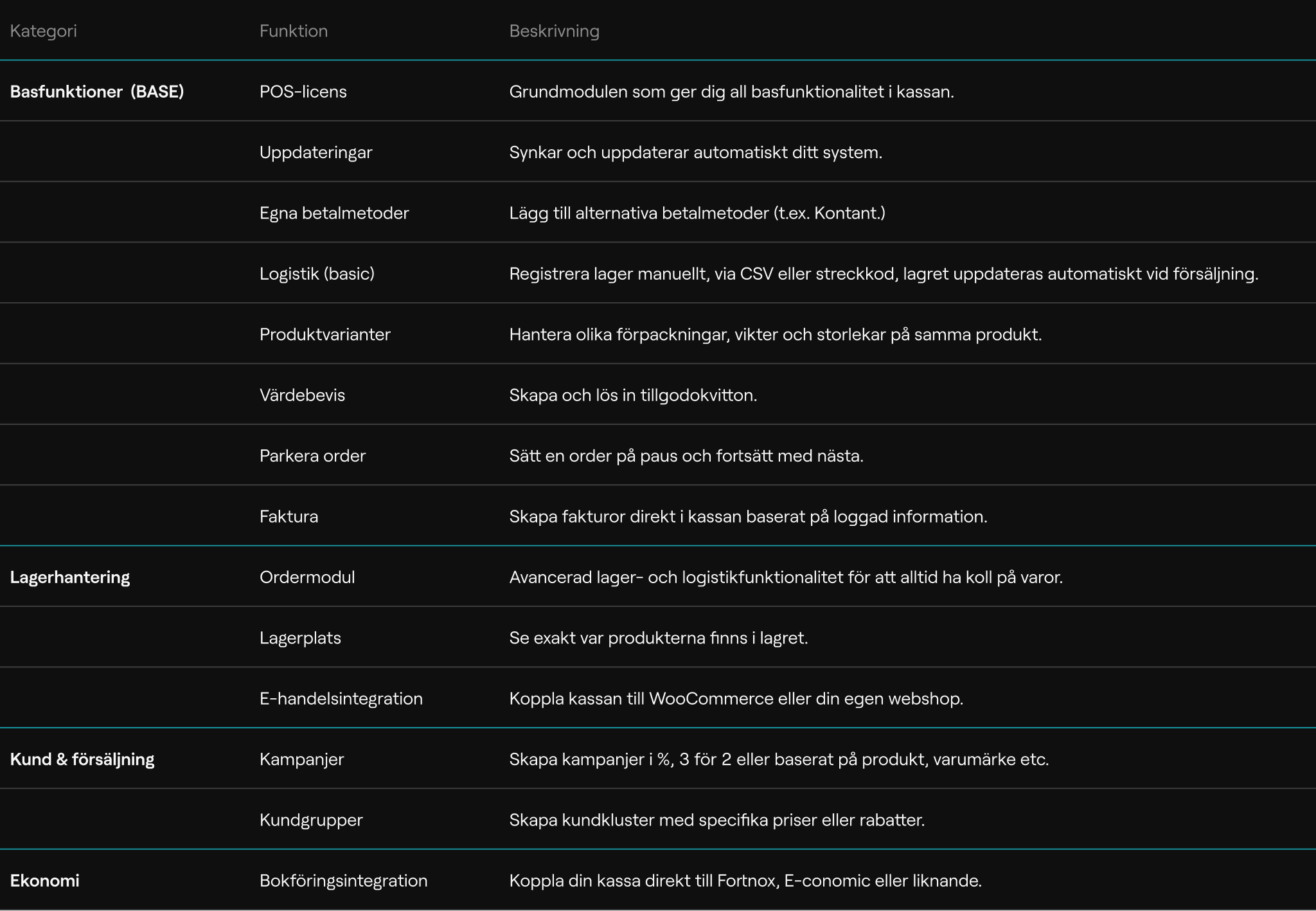Click the Produktvarianter entry
1316x911 pixels.
point(325,334)
